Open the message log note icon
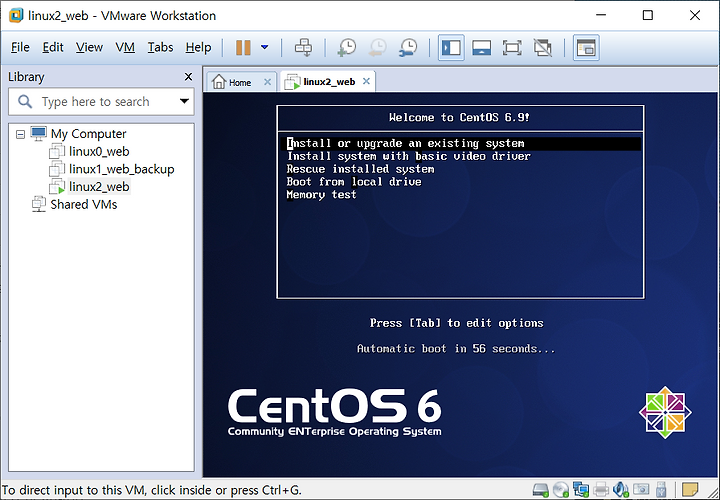The width and height of the screenshot is (720, 500). click(690, 489)
